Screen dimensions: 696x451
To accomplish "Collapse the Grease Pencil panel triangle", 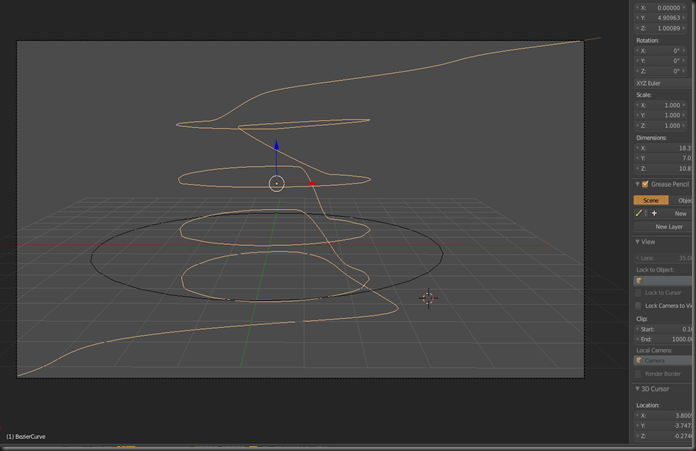I will pyautogui.click(x=637, y=184).
